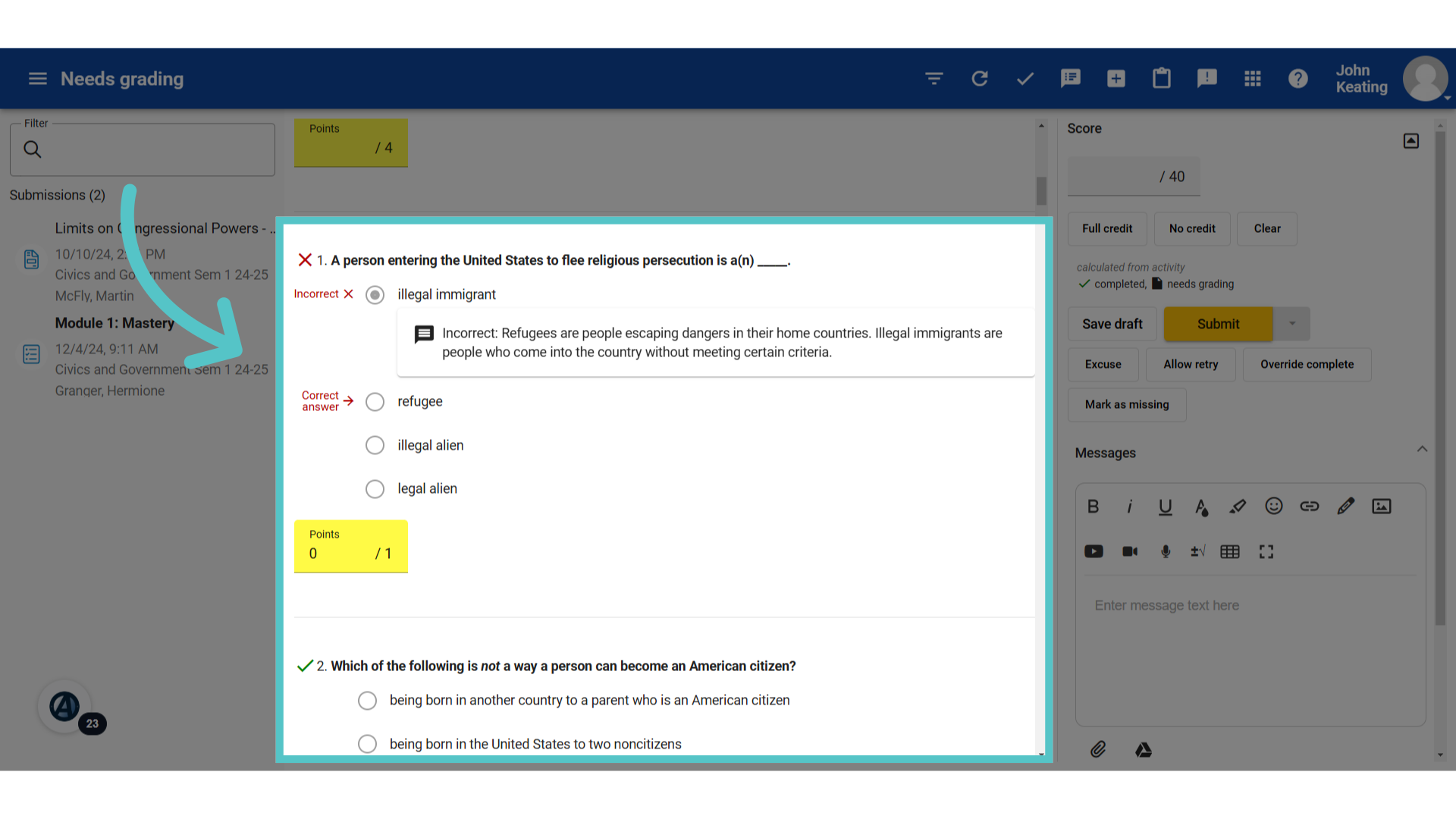Click the Clear score button
The width and height of the screenshot is (1456, 819).
1267,229
